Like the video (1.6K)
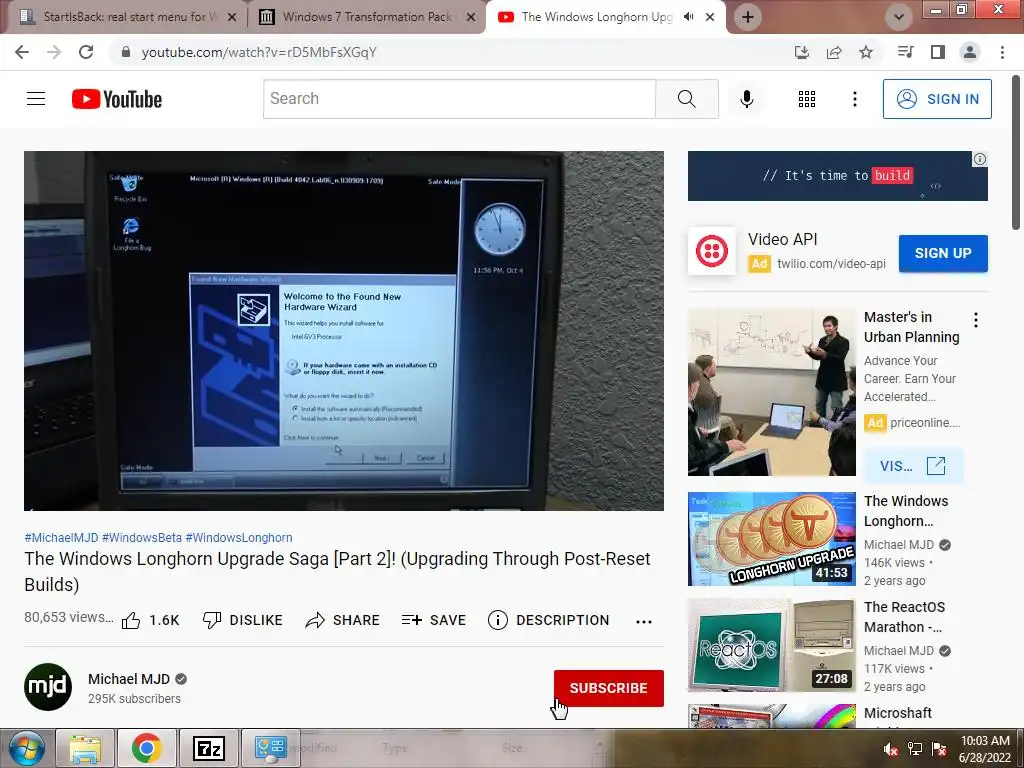This screenshot has width=1024, height=768. (x=150, y=620)
